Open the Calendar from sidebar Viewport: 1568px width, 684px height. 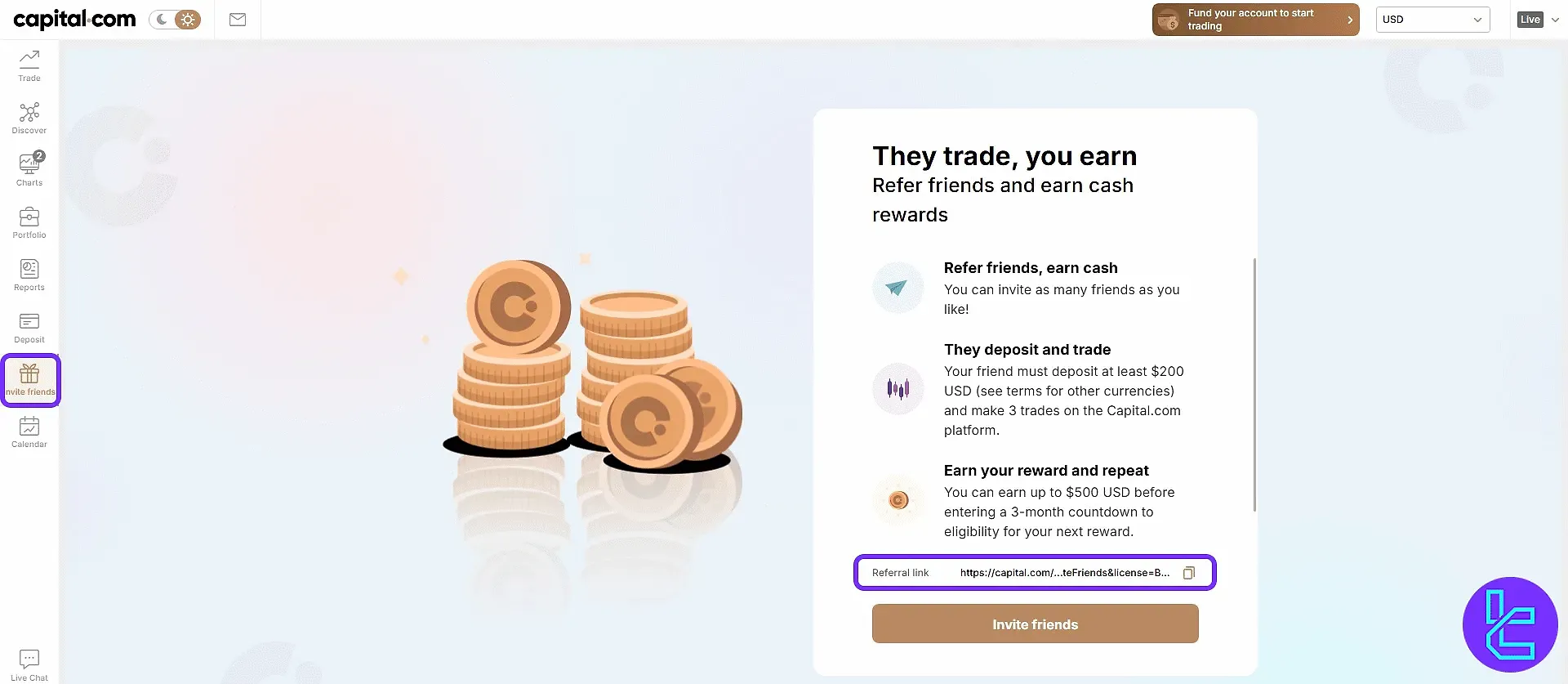[x=29, y=431]
